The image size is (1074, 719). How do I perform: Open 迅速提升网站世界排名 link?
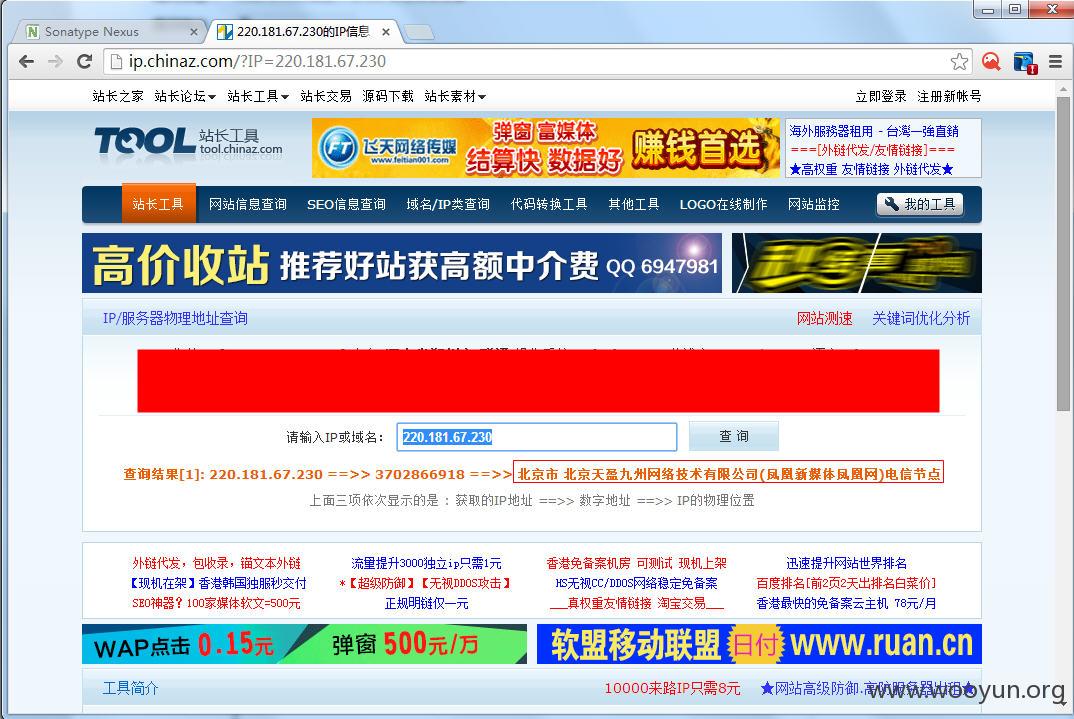(847, 563)
